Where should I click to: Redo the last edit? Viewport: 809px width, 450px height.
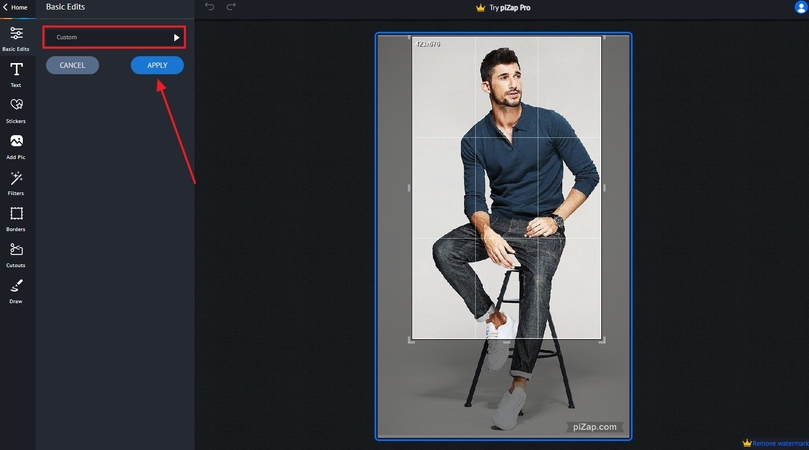pos(231,7)
